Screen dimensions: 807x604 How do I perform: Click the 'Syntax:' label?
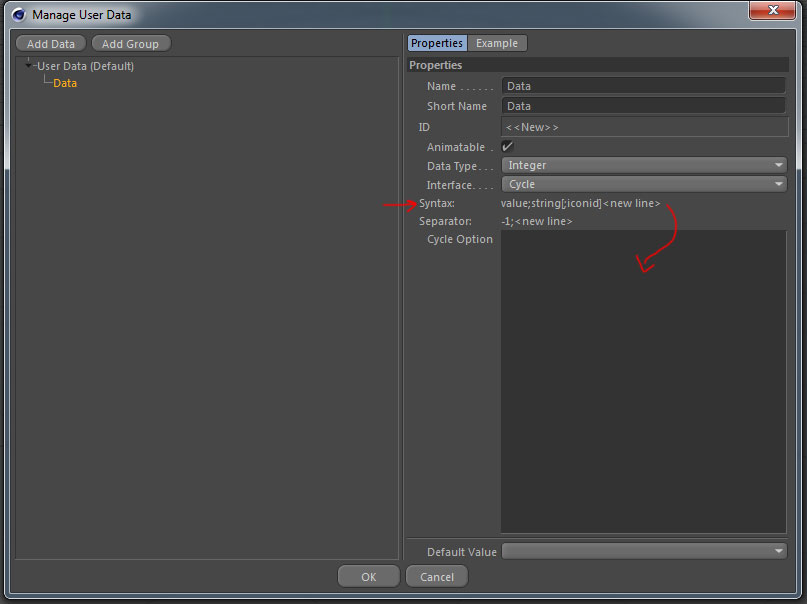coord(436,203)
